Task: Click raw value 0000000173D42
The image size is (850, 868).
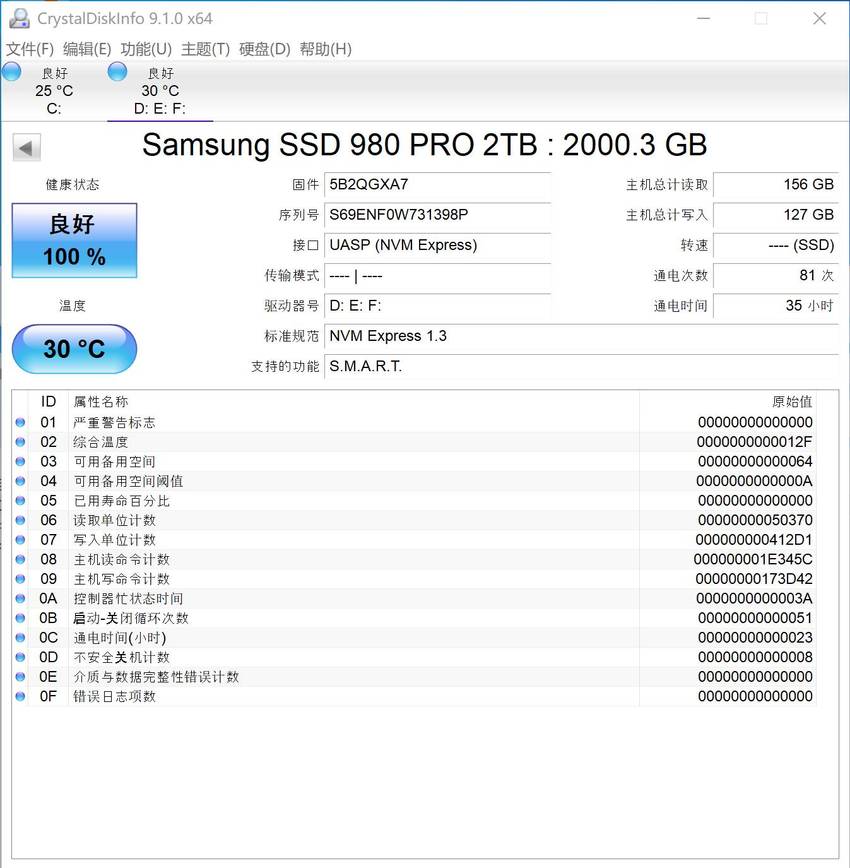Action: point(754,579)
